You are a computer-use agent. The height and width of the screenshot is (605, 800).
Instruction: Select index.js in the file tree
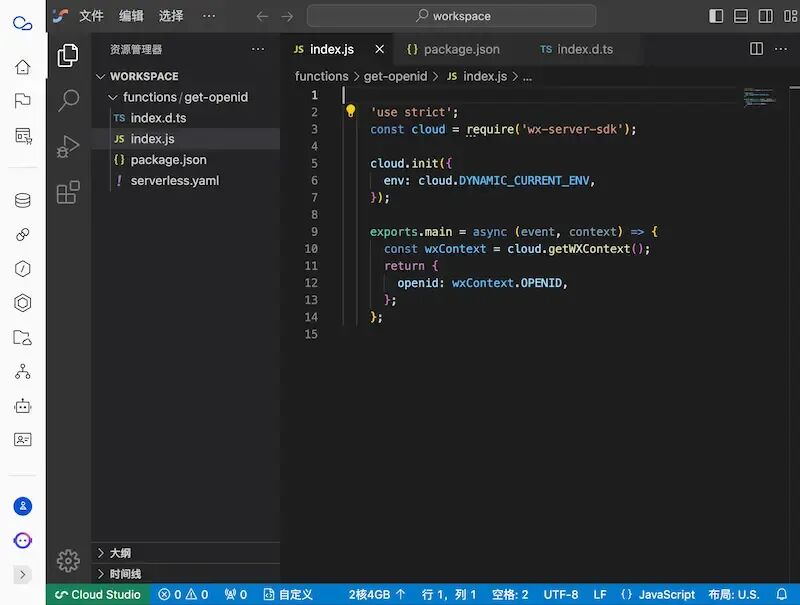(186, 139)
